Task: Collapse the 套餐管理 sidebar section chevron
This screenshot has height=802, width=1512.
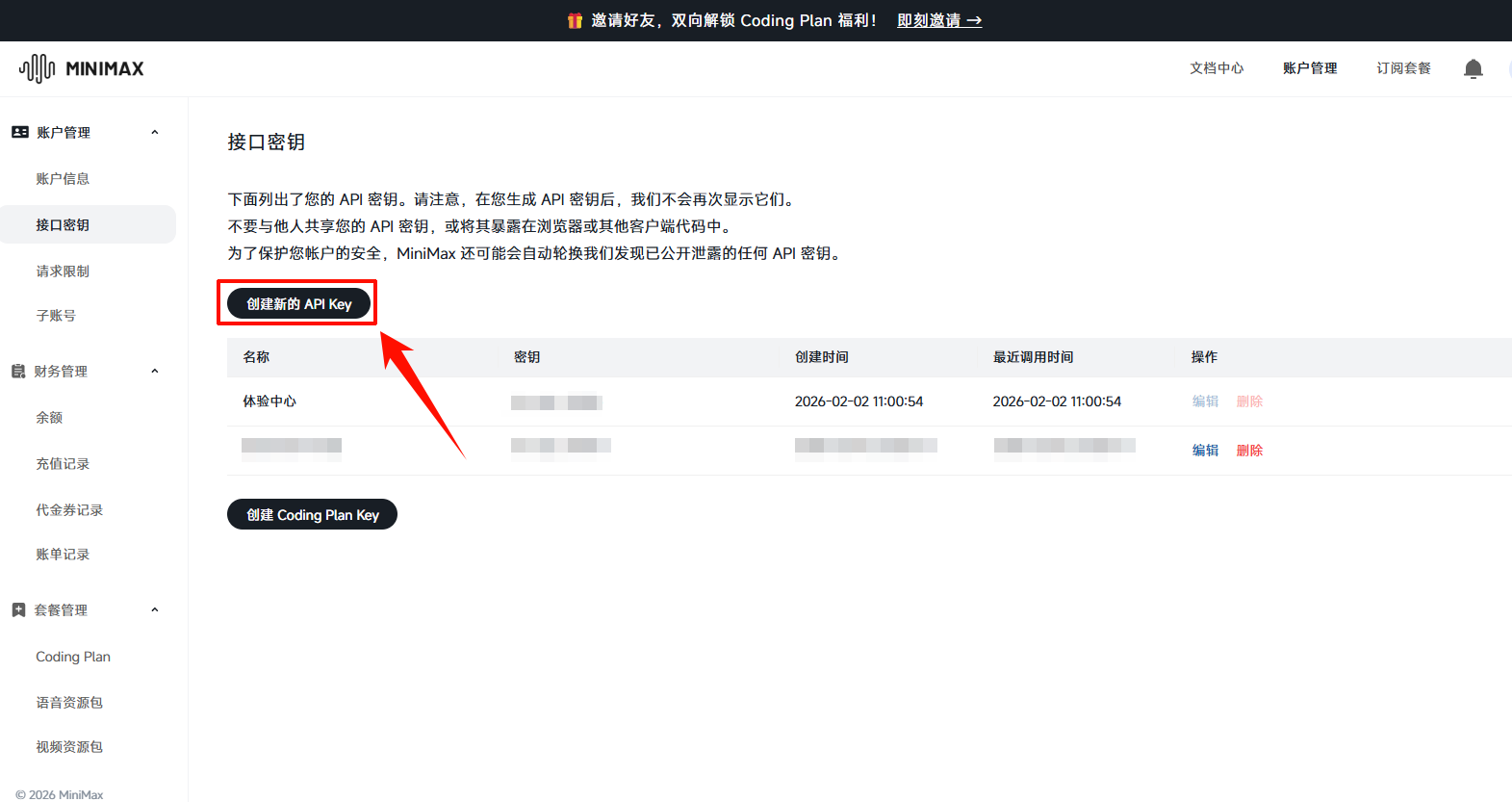Action: point(154,609)
